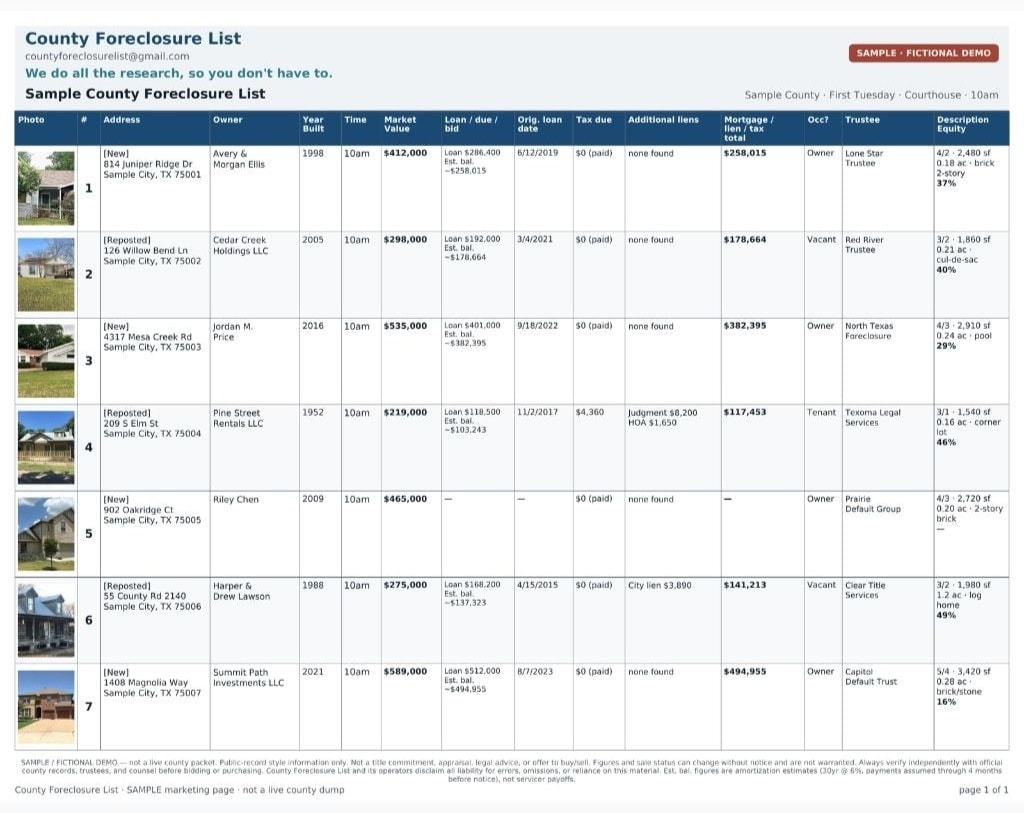This screenshot has width=1024, height=813.
Task: Click the $589,000 market value
Action: click(x=406, y=671)
